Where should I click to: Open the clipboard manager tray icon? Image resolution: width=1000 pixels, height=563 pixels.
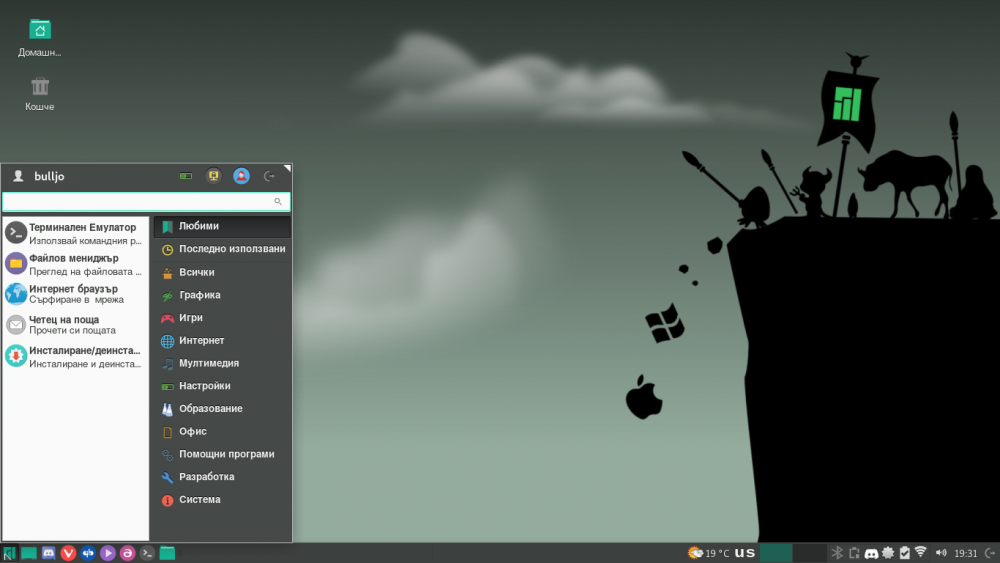click(x=855, y=553)
